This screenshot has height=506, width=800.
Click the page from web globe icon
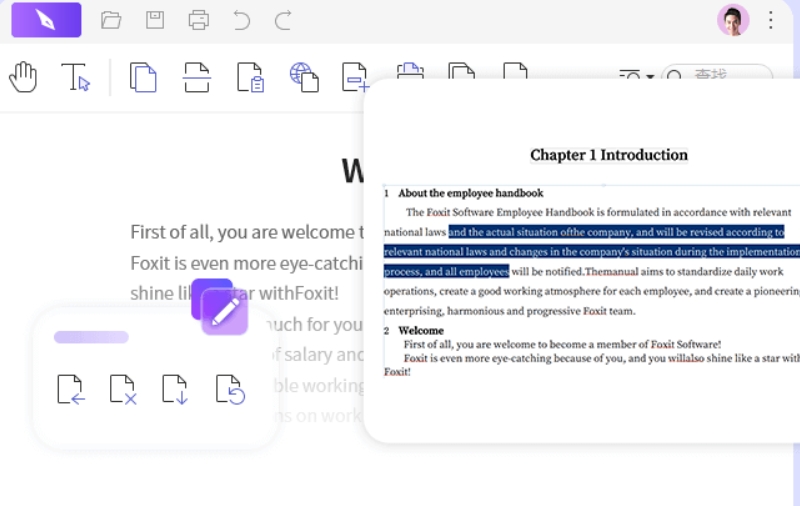pyautogui.click(x=305, y=77)
